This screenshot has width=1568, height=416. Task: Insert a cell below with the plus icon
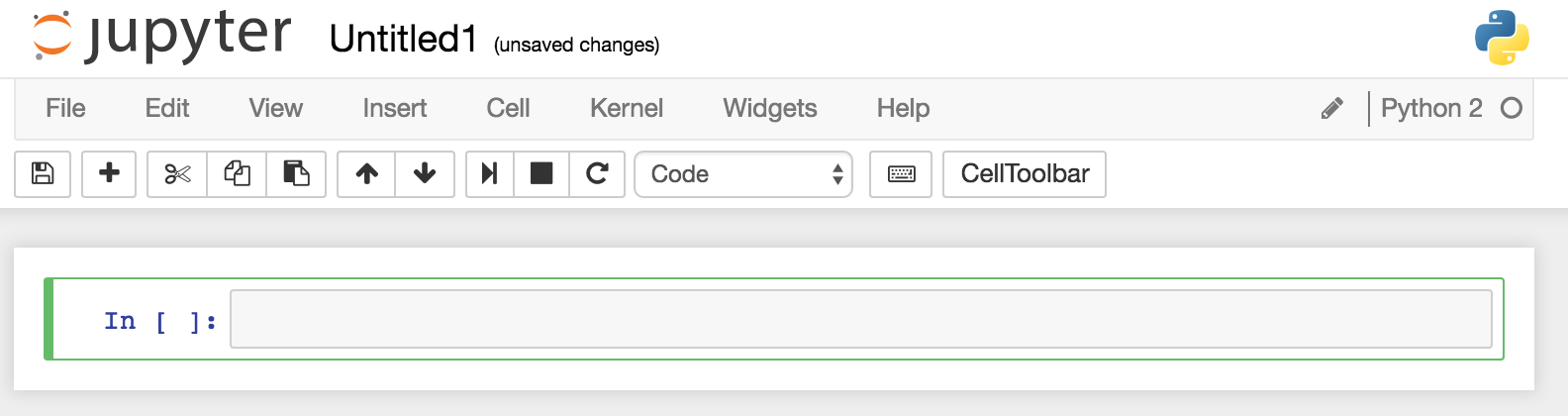click(109, 174)
